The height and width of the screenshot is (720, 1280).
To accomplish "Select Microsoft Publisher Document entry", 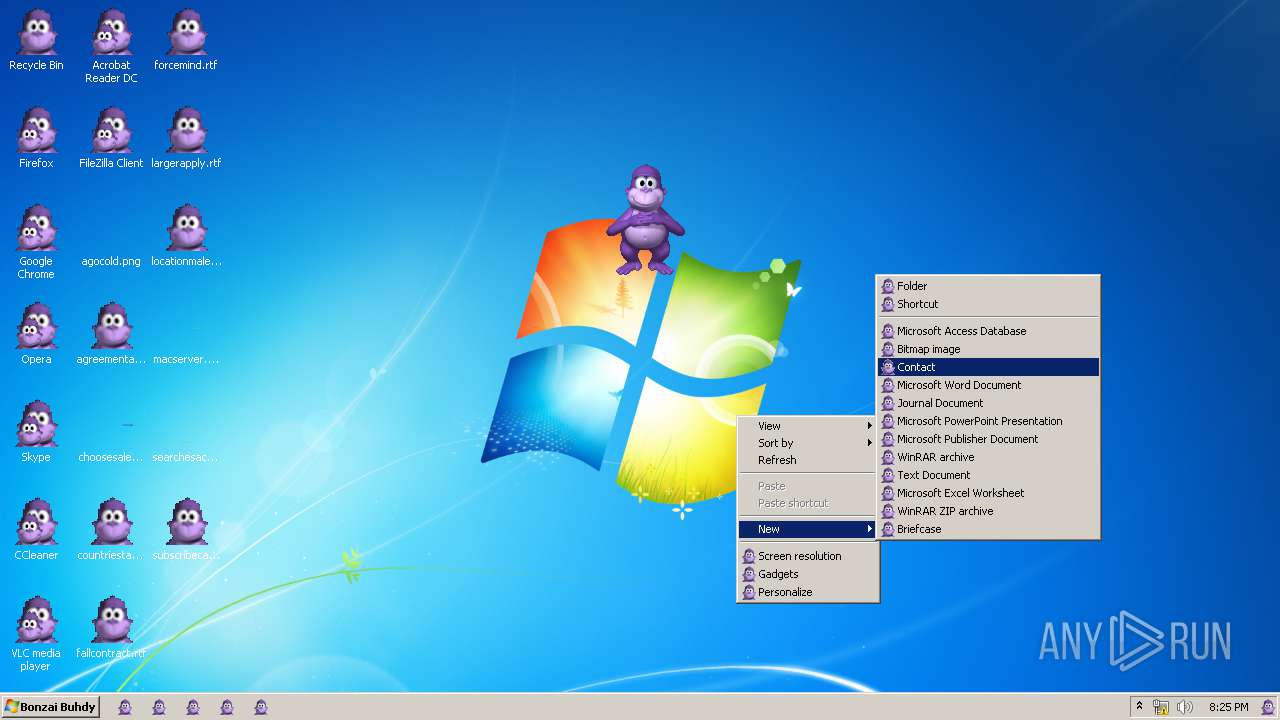I will coord(988,439).
